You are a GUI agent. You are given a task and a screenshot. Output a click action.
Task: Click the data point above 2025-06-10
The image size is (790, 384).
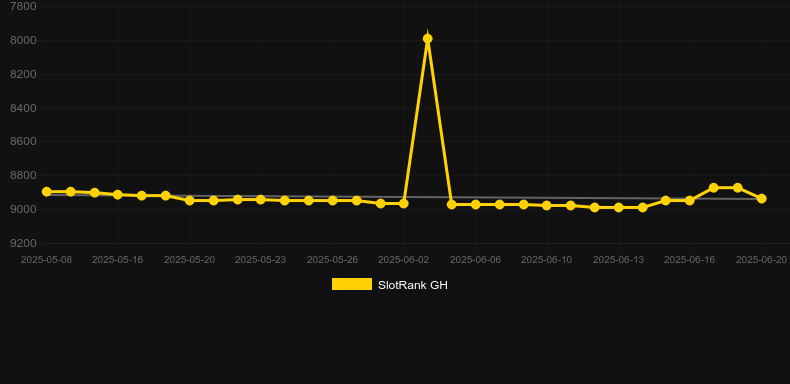pyautogui.click(x=547, y=206)
